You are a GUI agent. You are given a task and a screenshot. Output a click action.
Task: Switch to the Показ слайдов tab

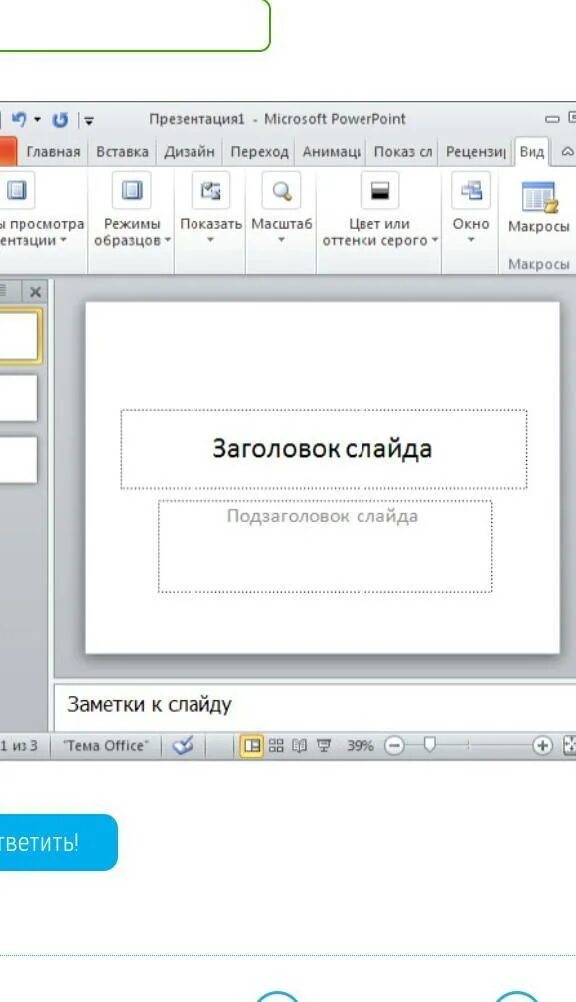coord(403,152)
